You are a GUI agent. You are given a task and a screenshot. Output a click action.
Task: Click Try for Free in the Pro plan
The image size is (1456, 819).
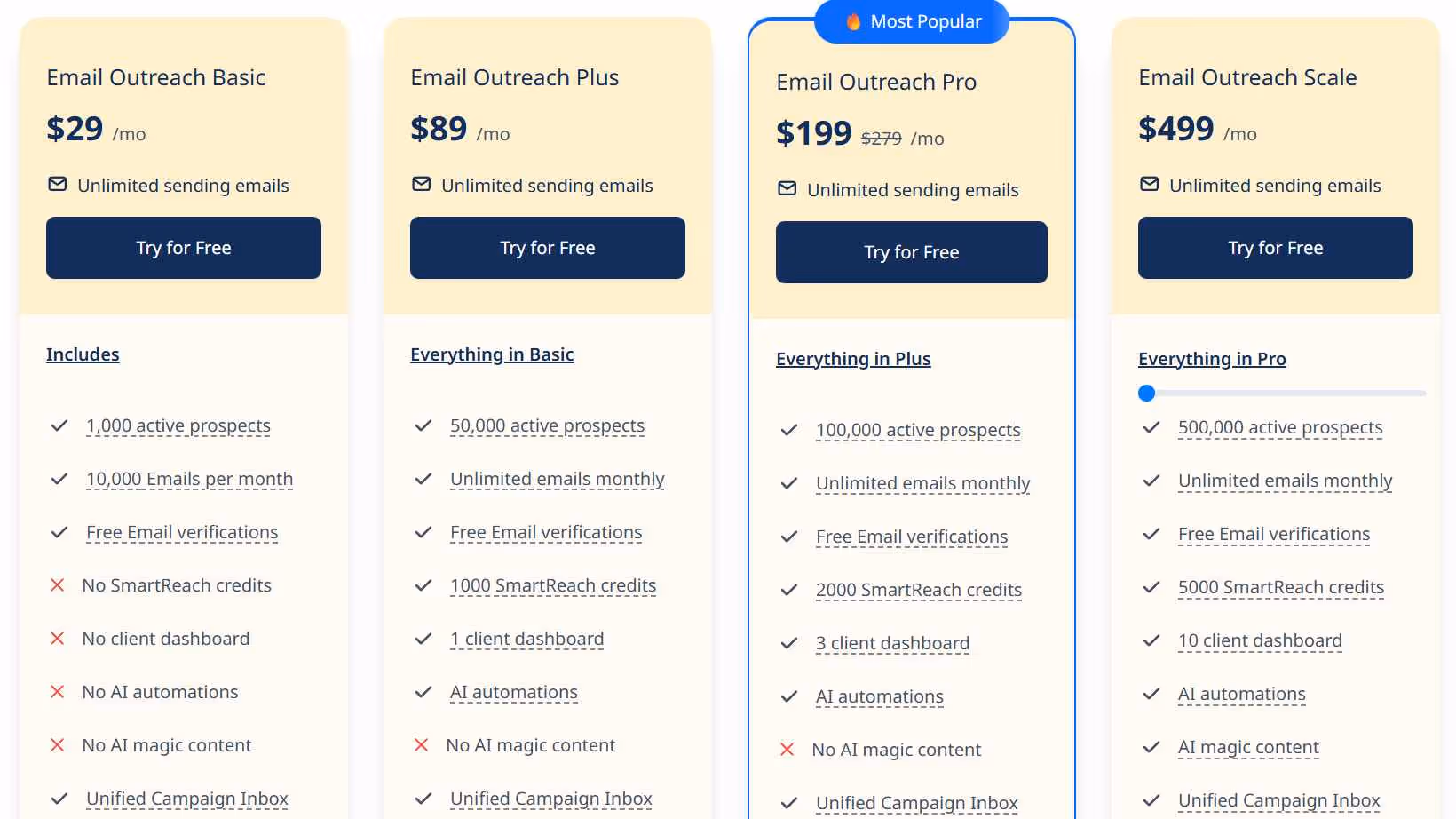911,251
